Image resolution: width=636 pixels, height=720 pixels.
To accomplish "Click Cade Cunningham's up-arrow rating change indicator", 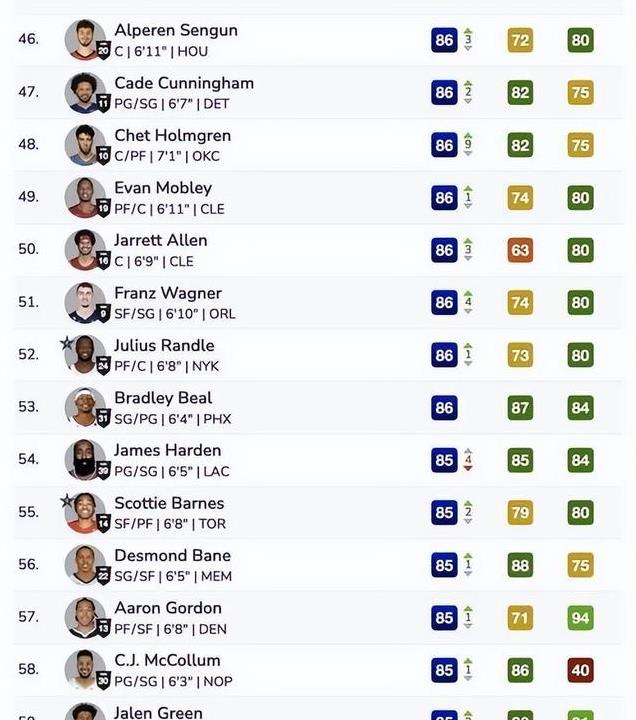I will [x=468, y=92].
